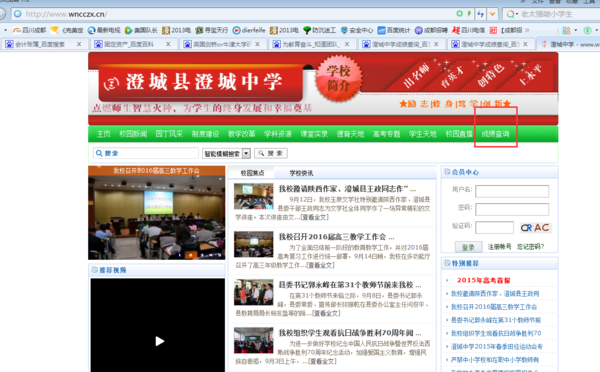The image size is (600, 372).
Task: Open the 2015年高考喜报 link
Action: [484, 280]
